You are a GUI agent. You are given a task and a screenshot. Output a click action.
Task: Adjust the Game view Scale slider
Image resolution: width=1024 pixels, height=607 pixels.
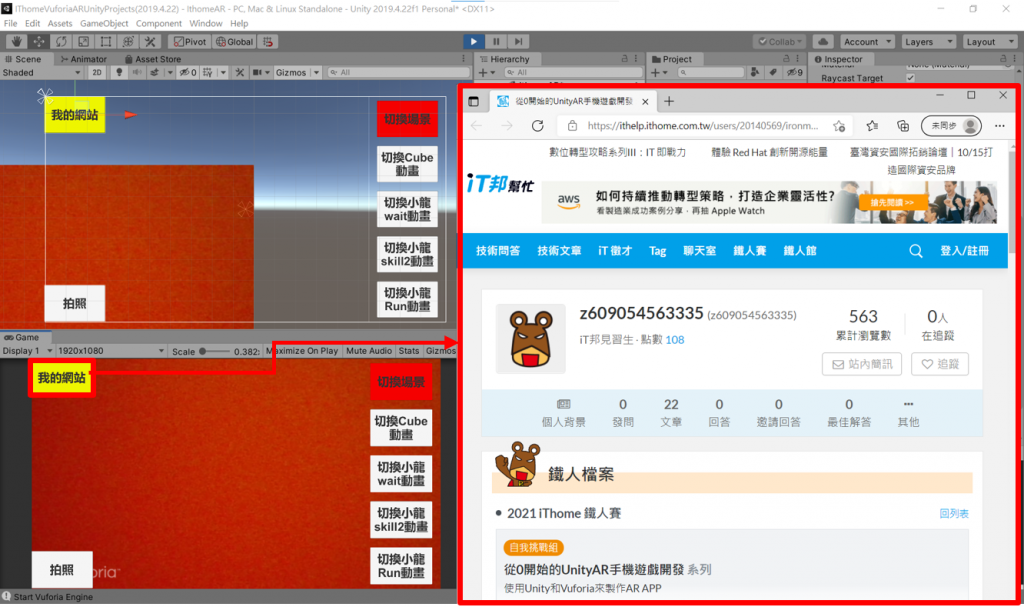tap(212, 351)
